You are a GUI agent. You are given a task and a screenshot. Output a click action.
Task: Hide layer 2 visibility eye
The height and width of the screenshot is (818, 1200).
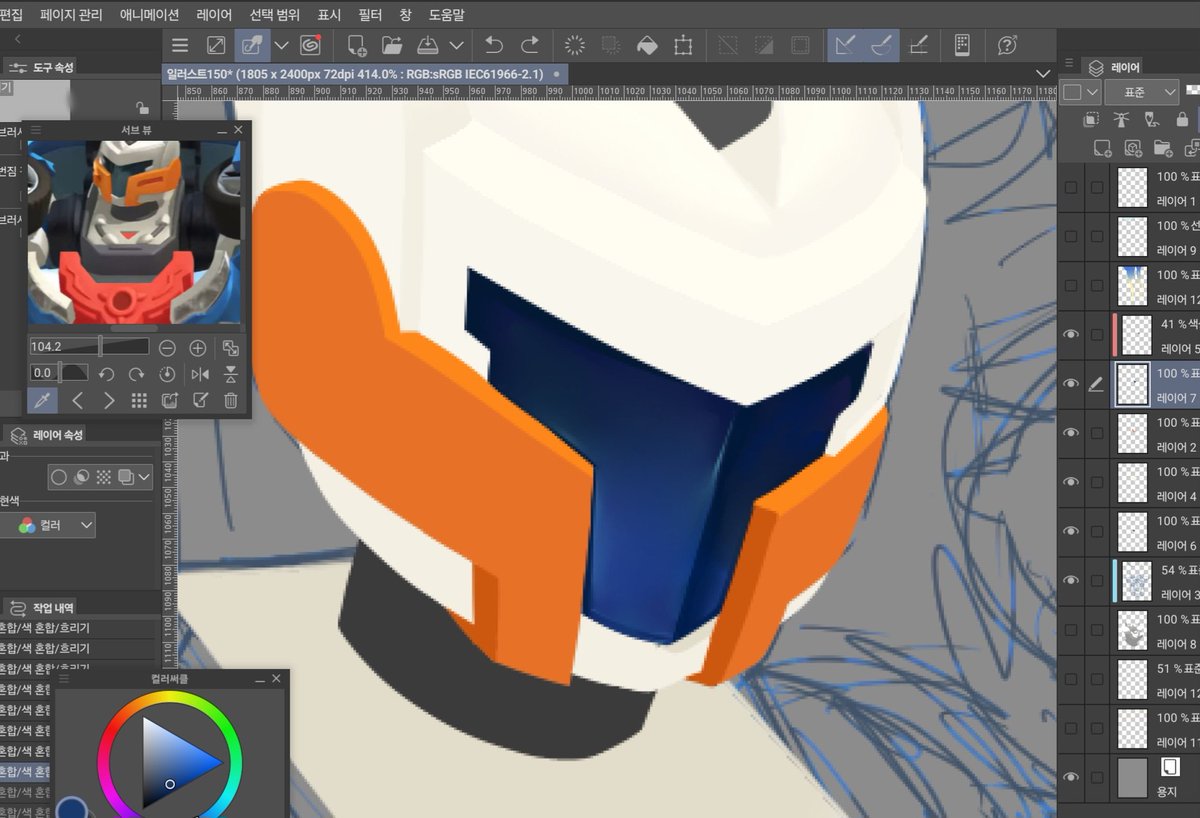point(1071,433)
